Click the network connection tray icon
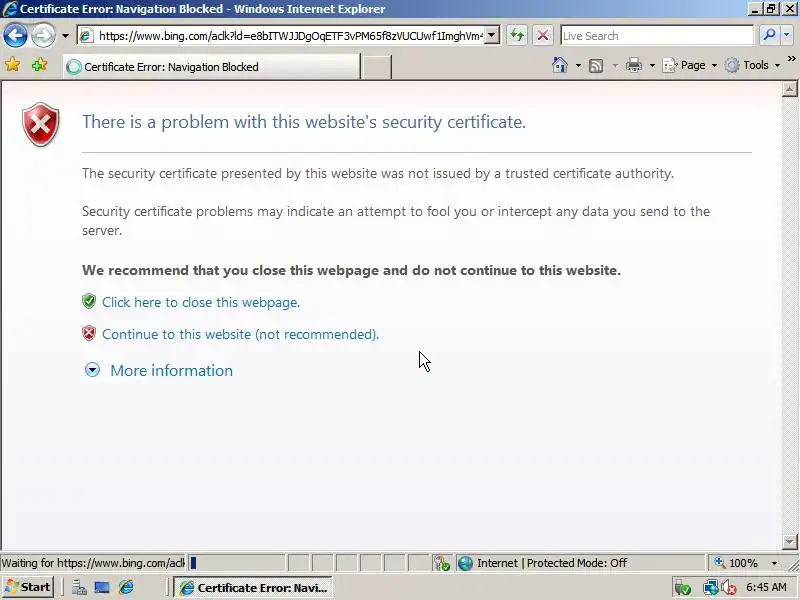Image resolution: width=800 pixels, height=600 pixels. [710, 588]
